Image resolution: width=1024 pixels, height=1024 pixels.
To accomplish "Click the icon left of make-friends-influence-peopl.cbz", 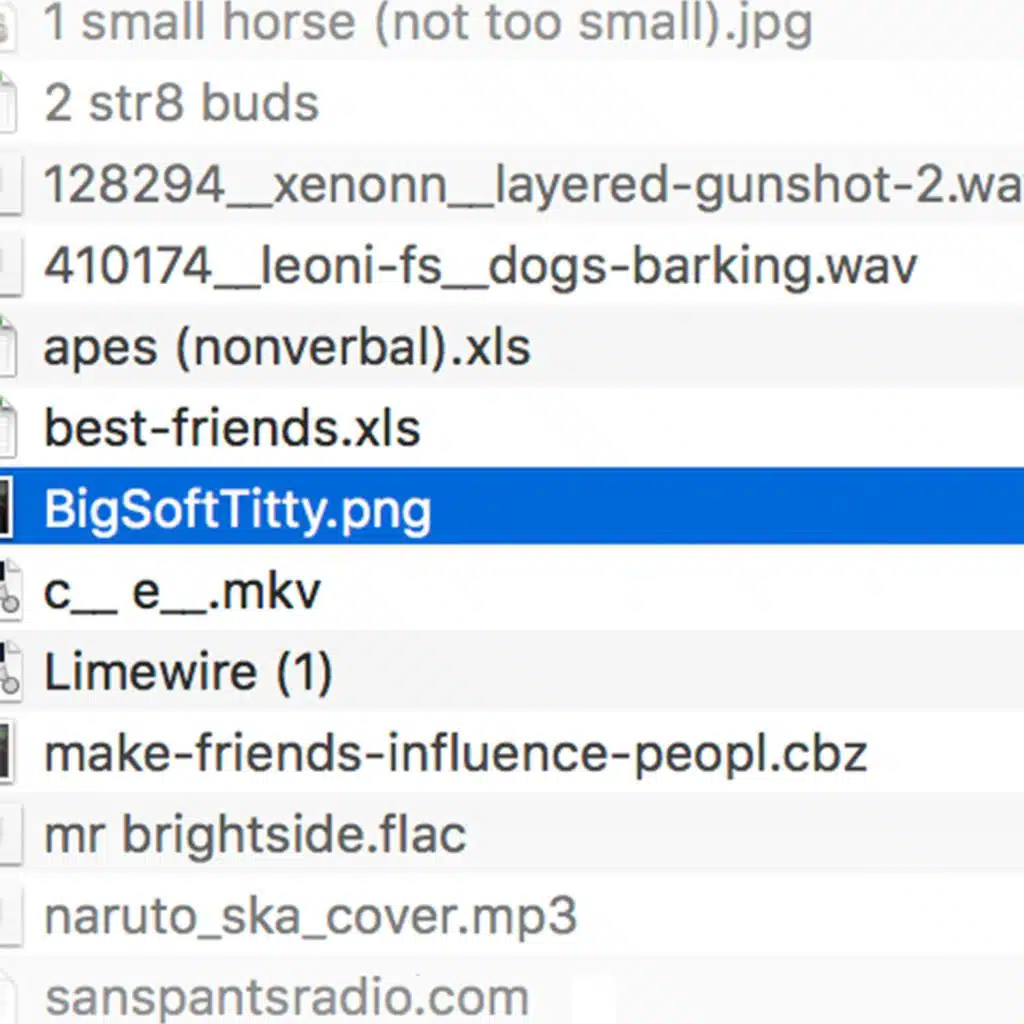I will tap(7, 753).
